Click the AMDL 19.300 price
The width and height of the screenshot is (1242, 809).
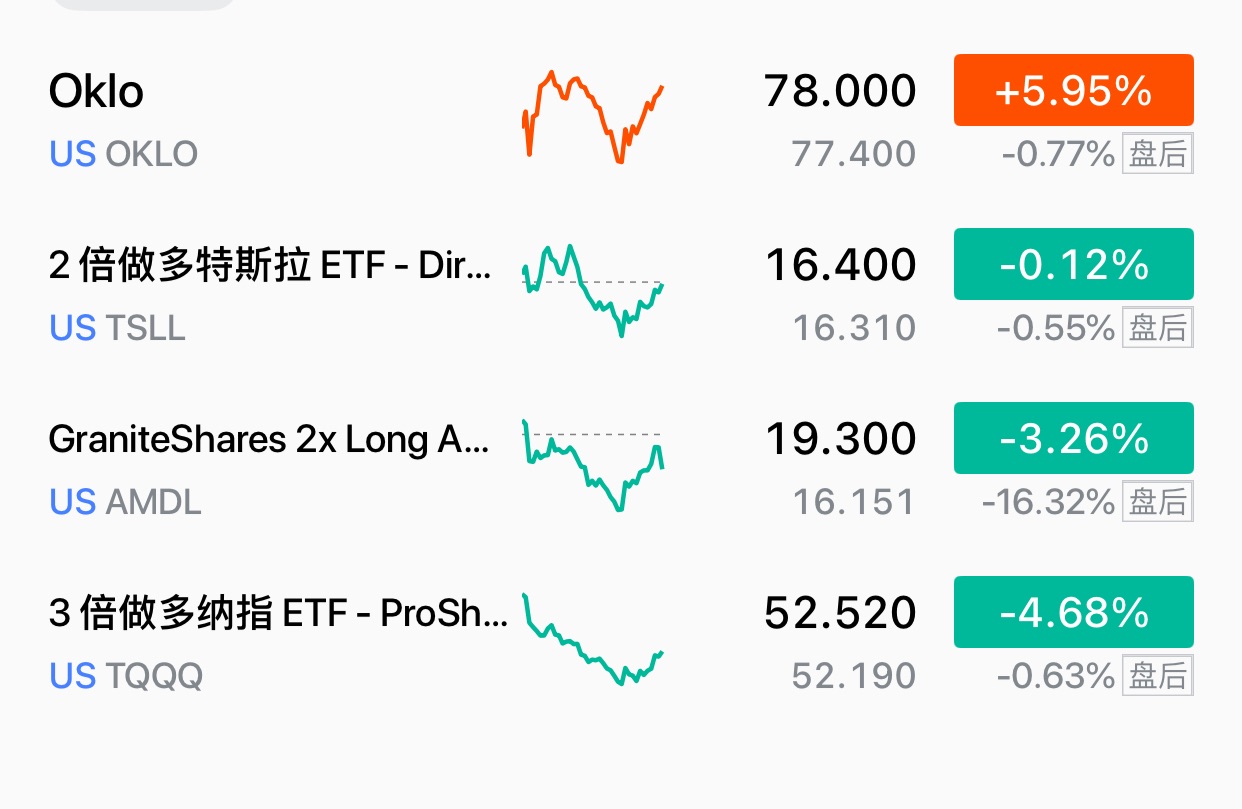click(x=840, y=440)
